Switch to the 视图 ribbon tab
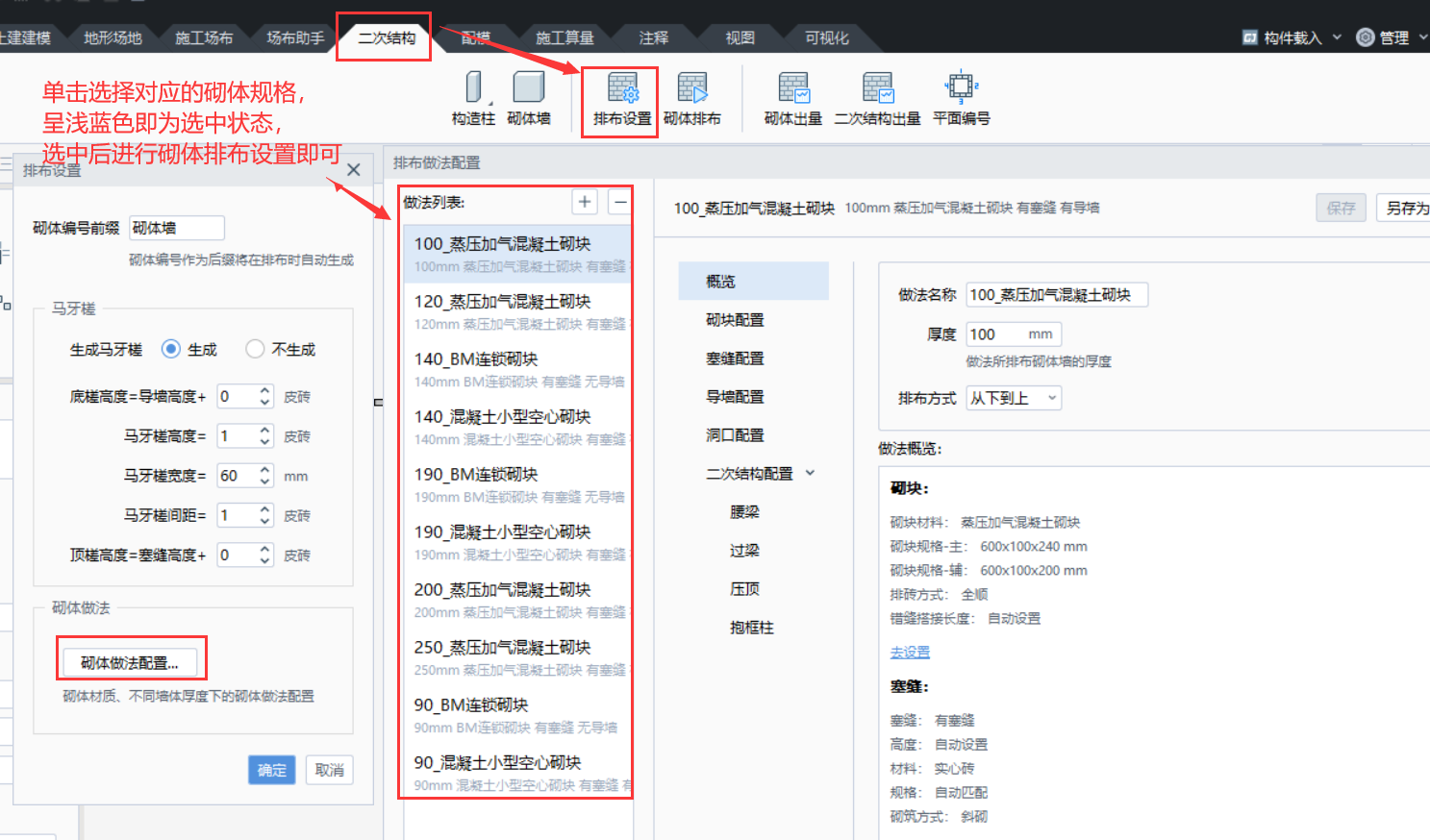 click(x=740, y=37)
